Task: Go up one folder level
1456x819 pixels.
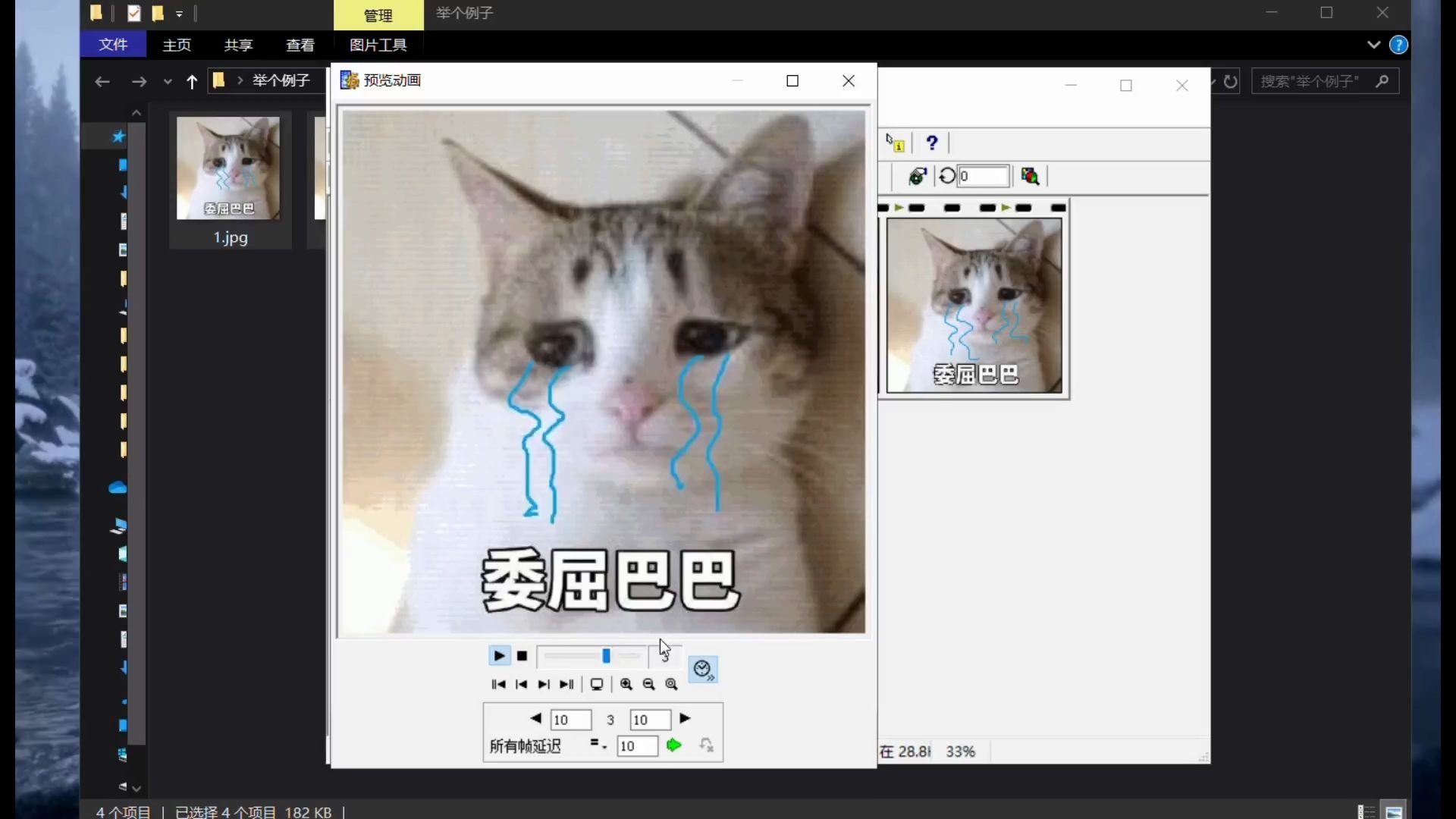Action: click(x=192, y=81)
